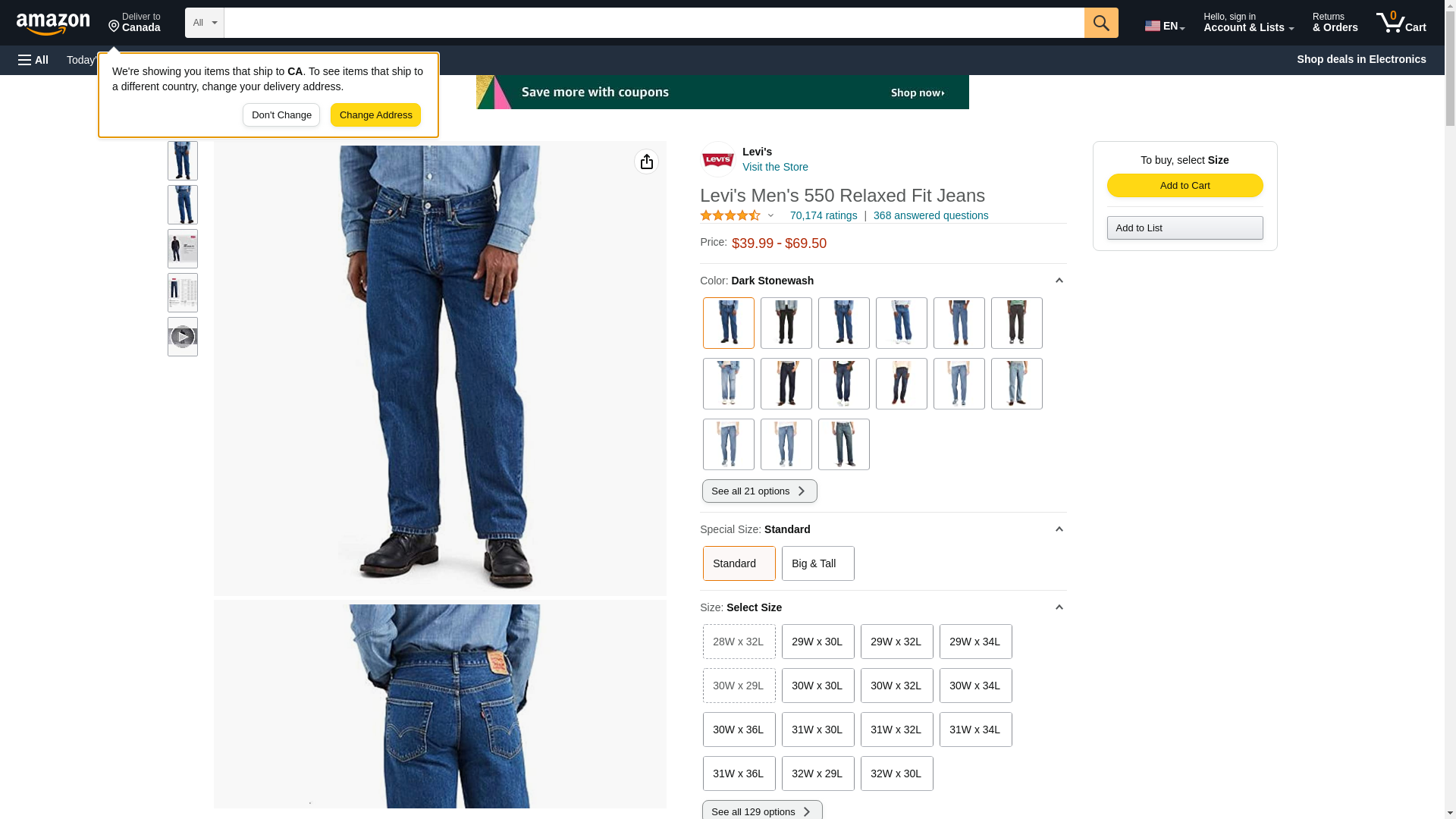This screenshot has width=1456, height=819.
Task: Open the search category All dropdown
Action: [x=204, y=23]
